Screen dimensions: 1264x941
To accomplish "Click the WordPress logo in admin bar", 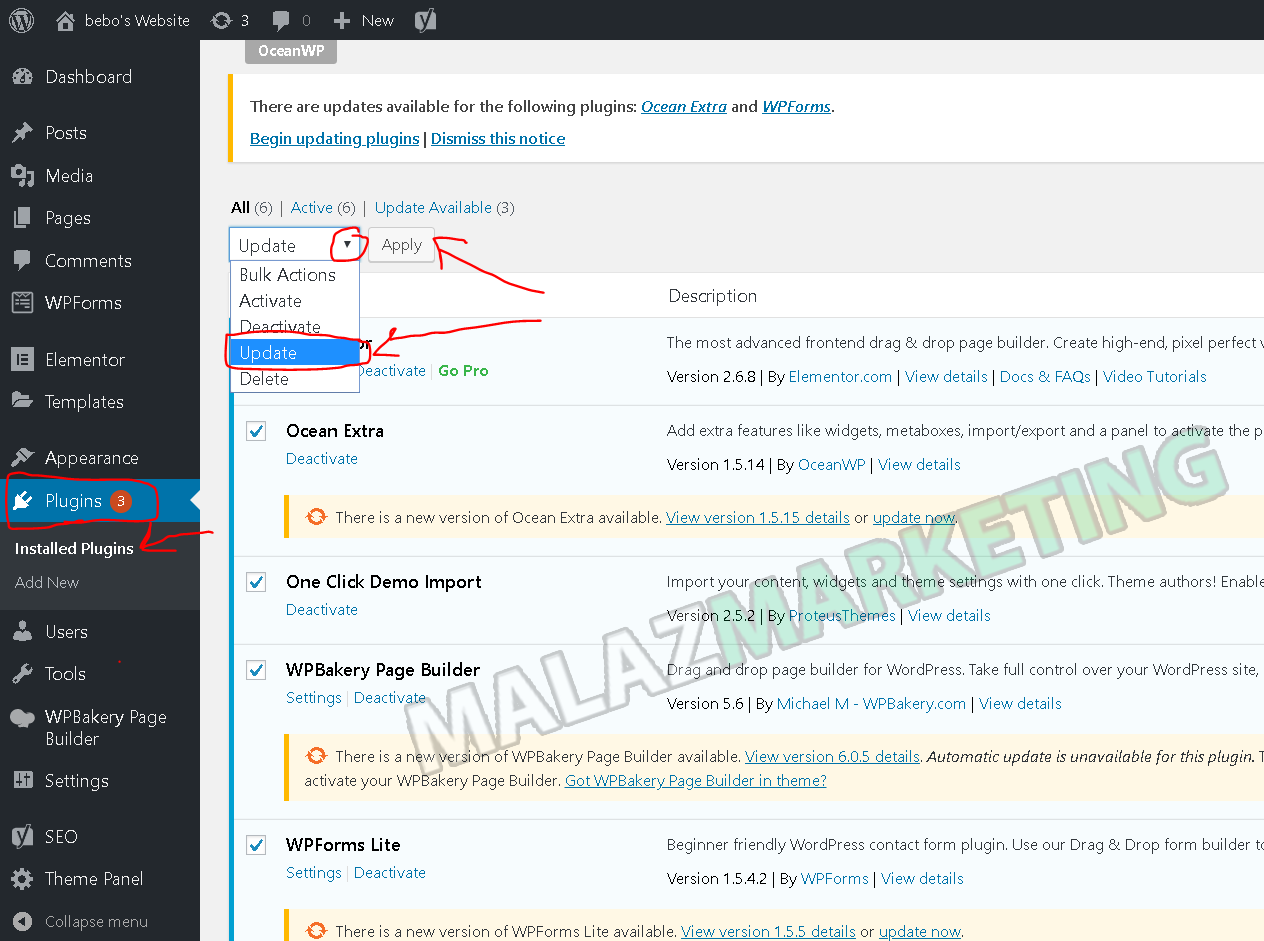I will coord(21,20).
